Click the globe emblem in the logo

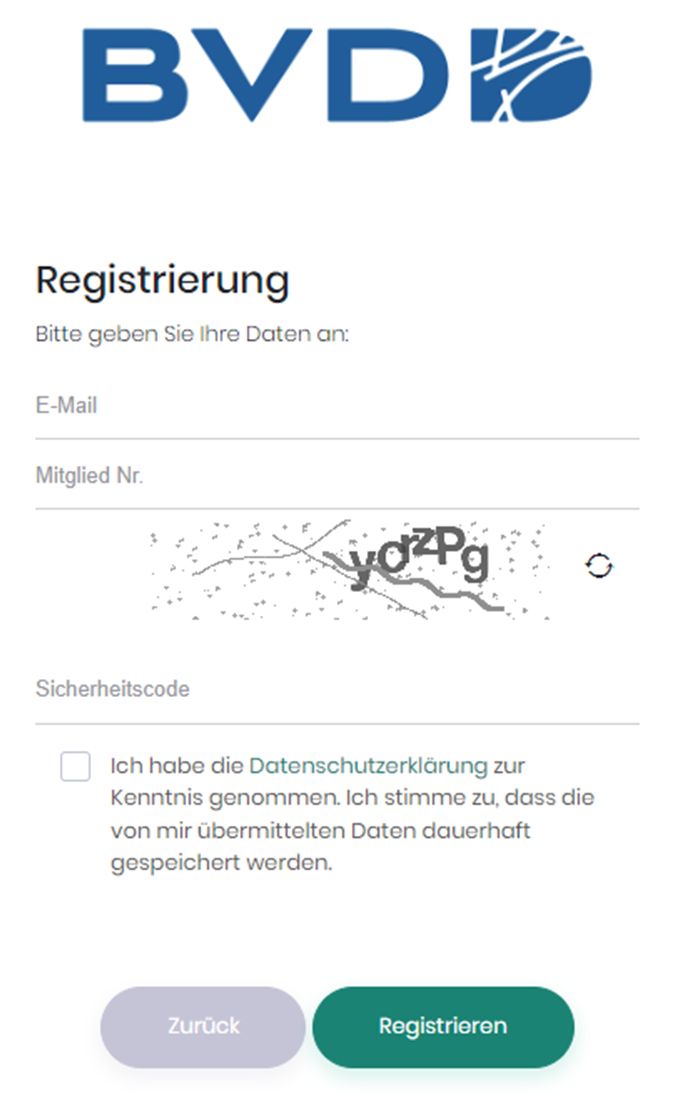tap(532, 75)
